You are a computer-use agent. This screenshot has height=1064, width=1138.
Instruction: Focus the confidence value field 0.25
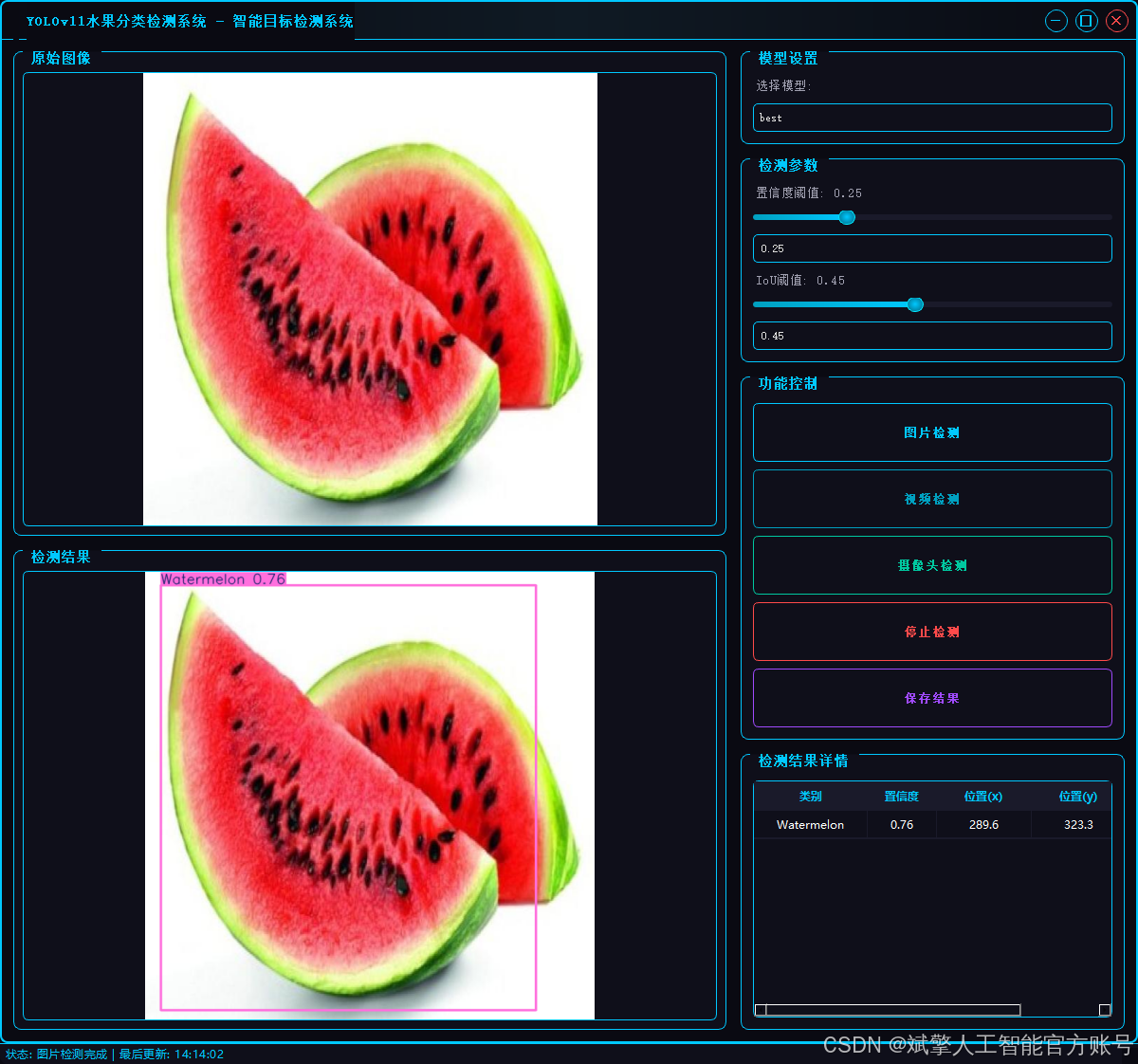[x=932, y=248]
